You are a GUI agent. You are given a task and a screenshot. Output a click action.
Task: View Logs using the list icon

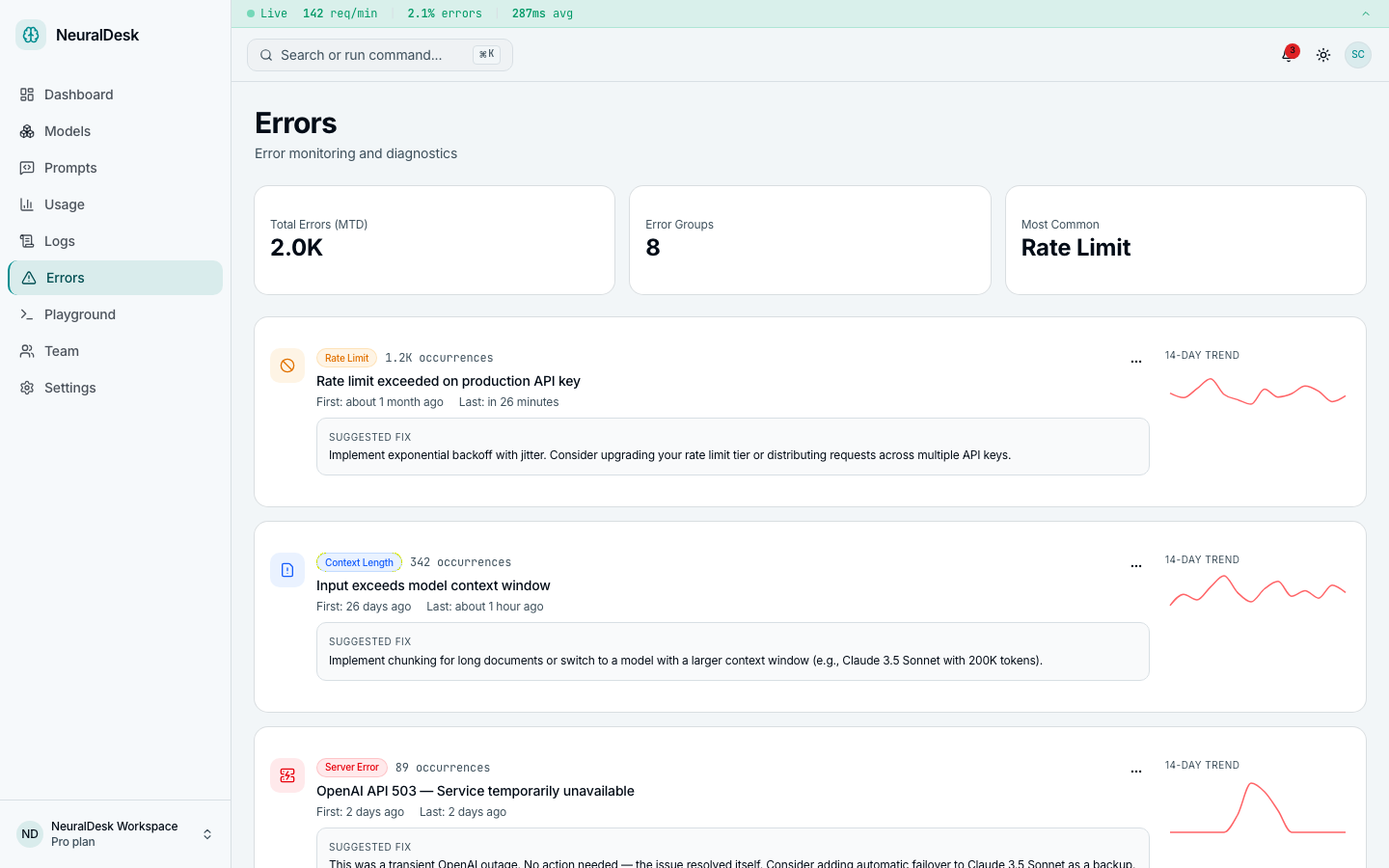point(28,241)
